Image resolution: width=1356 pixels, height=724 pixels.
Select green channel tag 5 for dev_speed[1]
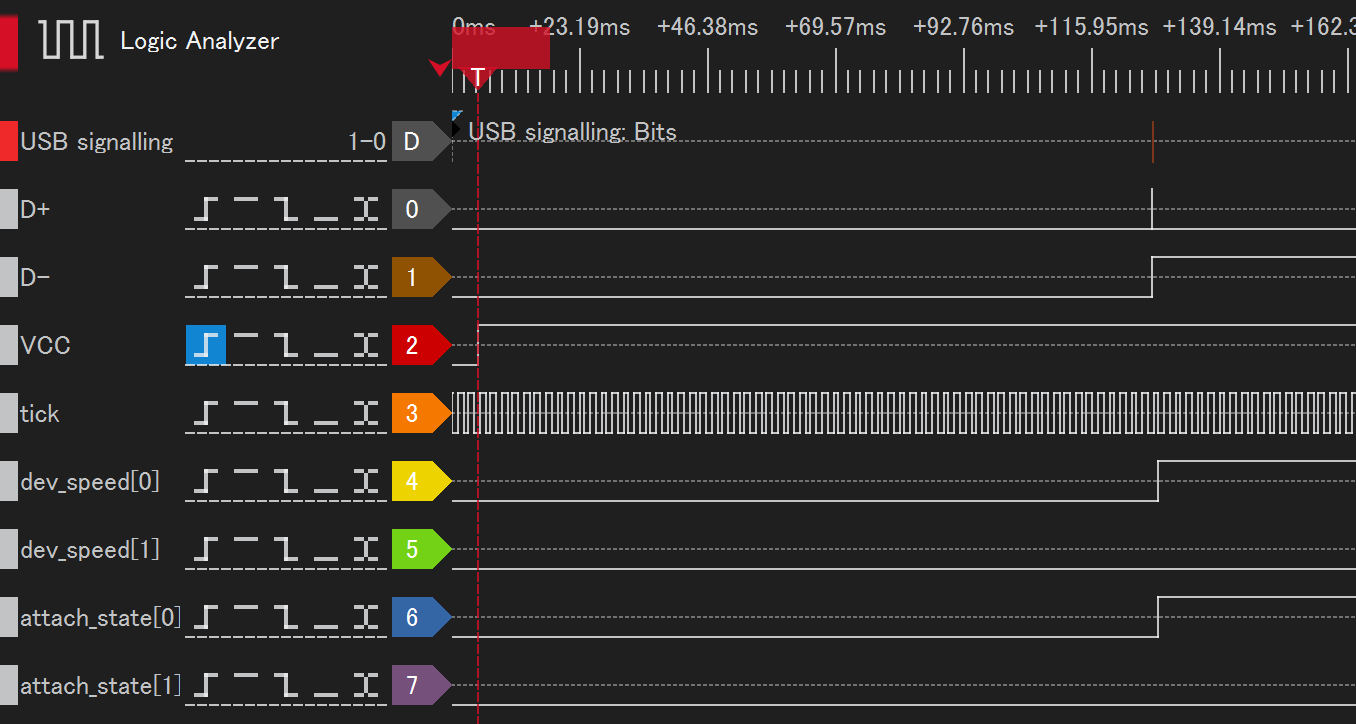421,549
